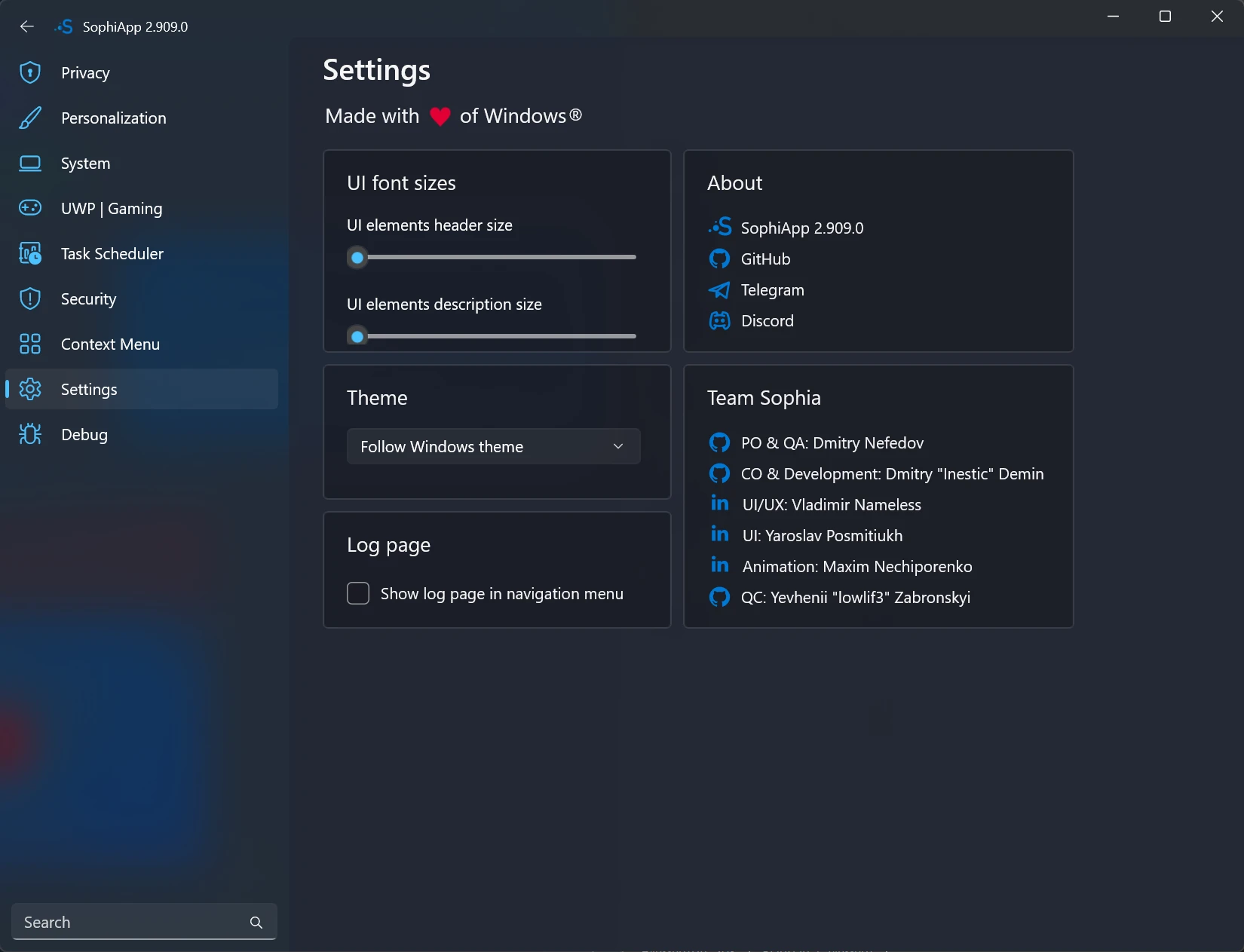Screen dimensions: 1244x952
Task: Click the UWP | Gaming controller icon
Action: [30, 208]
